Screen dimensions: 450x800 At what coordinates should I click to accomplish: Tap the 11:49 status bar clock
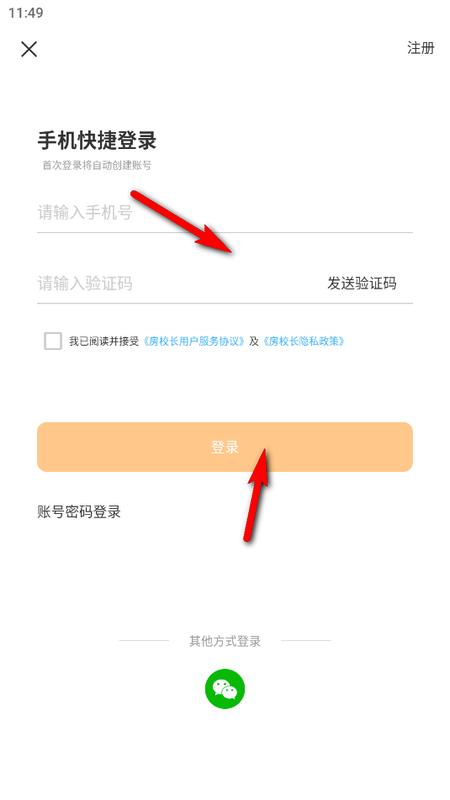click(x=26, y=13)
